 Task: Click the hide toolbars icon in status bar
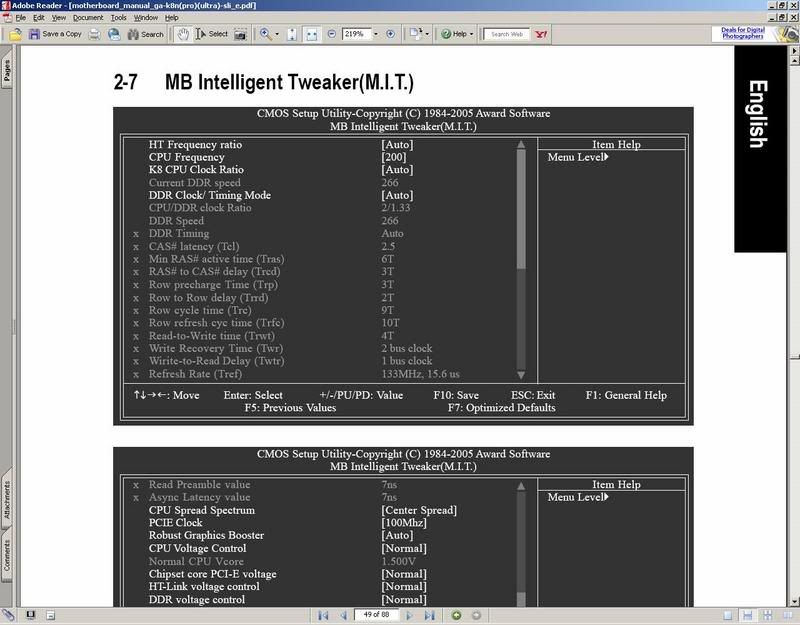pyautogui.click(x=51, y=615)
